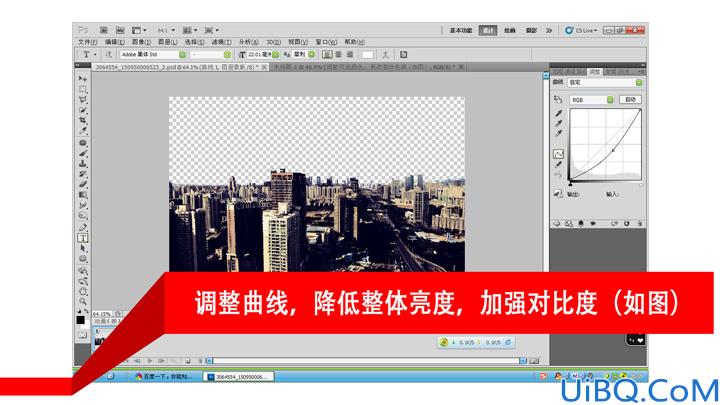
Task: Select the Brush tool
Action: click(83, 153)
